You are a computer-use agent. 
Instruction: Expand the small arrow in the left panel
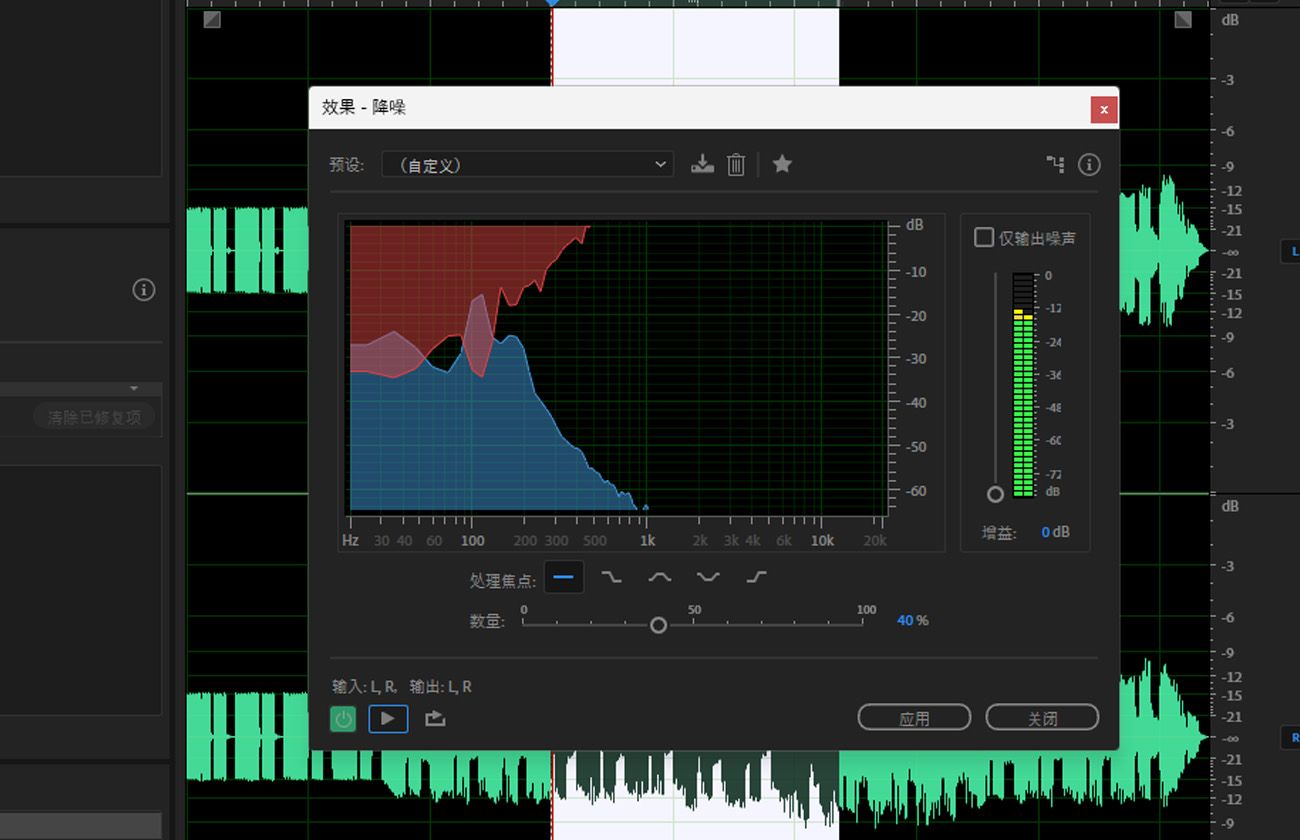pos(134,388)
